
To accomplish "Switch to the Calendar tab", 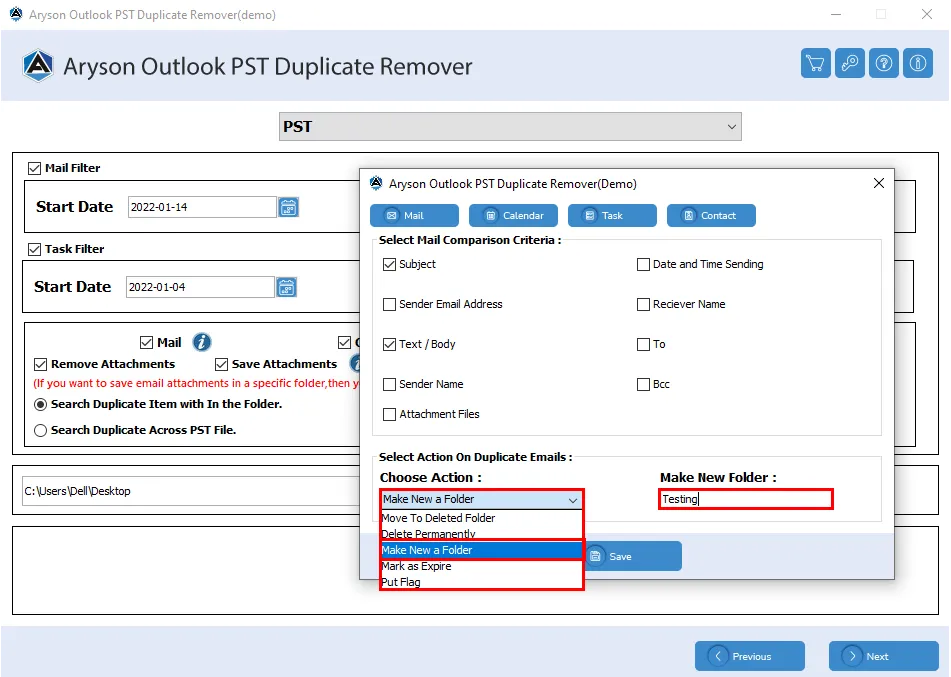I will coord(513,215).
